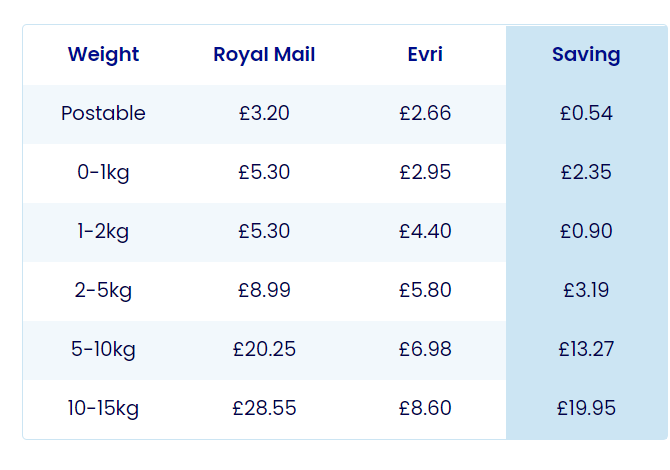The width and height of the screenshot is (670, 470).
Task: Select the 0-1kg weight cell
Action: [x=103, y=172]
